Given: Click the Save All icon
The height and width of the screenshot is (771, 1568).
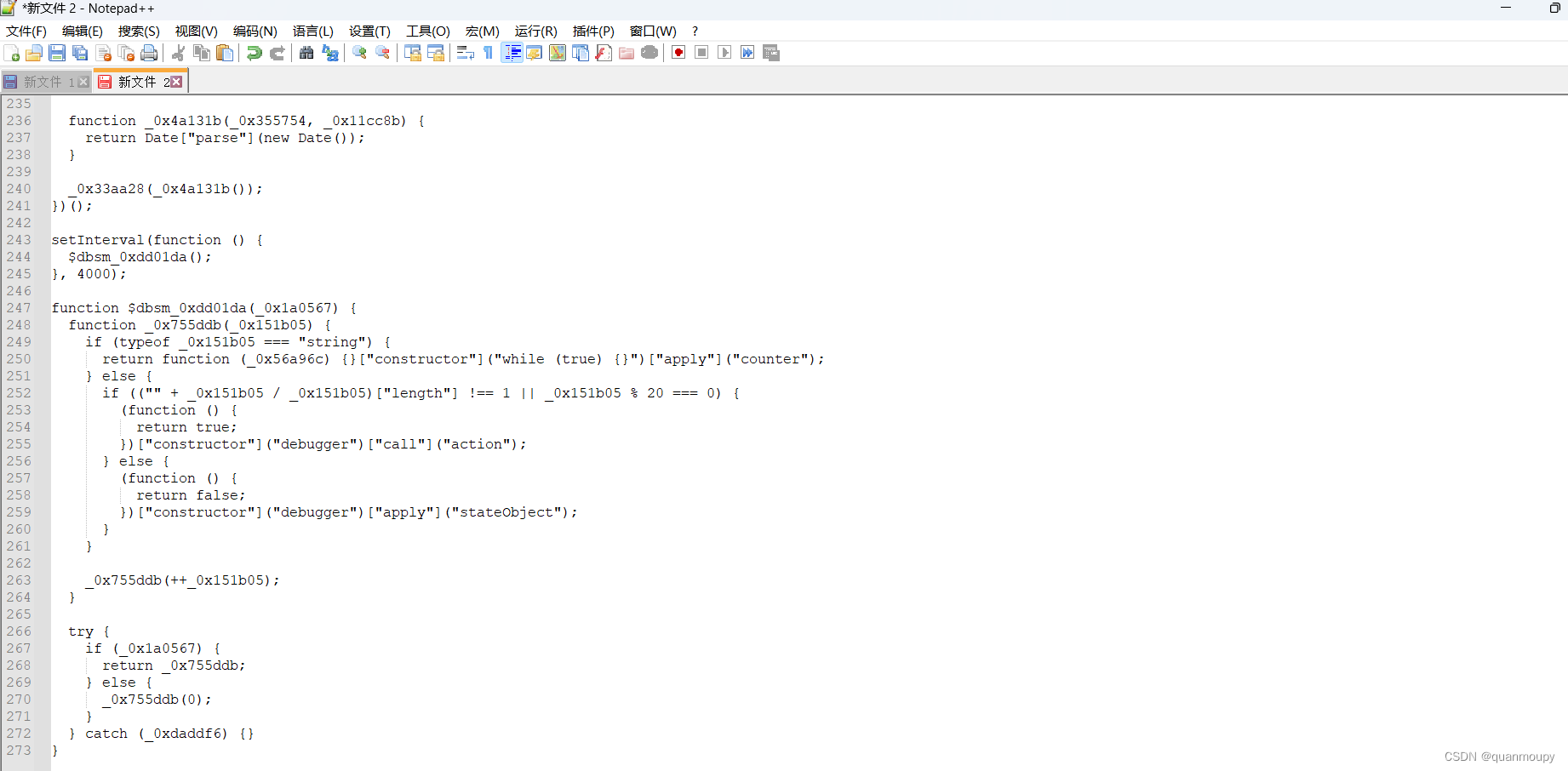Looking at the screenshot, I should pos(80,53).
